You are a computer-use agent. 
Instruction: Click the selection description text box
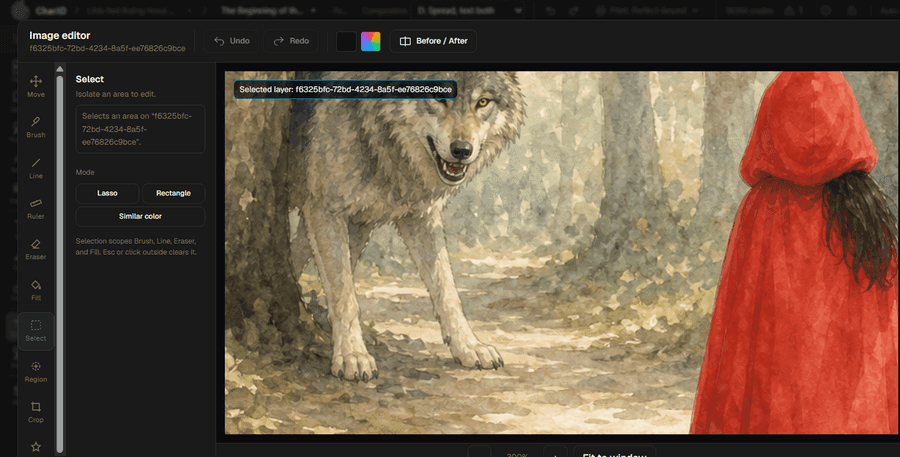140,129
